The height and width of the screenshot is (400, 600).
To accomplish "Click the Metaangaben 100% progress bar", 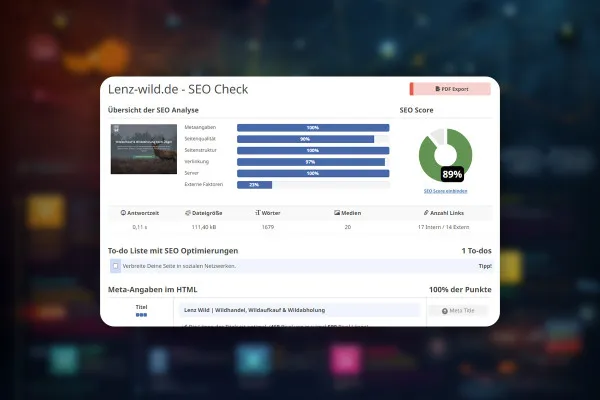I will pos(313,128).
